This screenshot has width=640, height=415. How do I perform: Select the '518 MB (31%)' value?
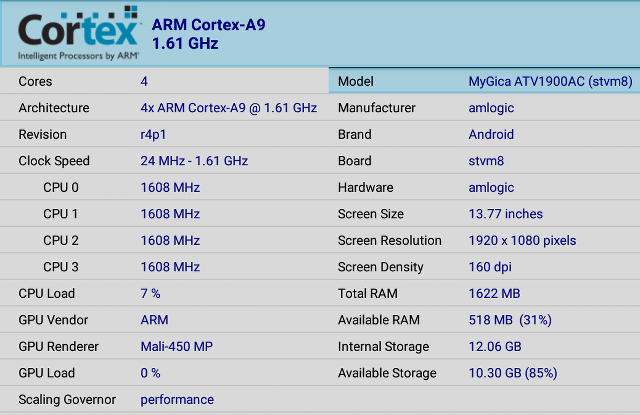(x=510, y=320)
